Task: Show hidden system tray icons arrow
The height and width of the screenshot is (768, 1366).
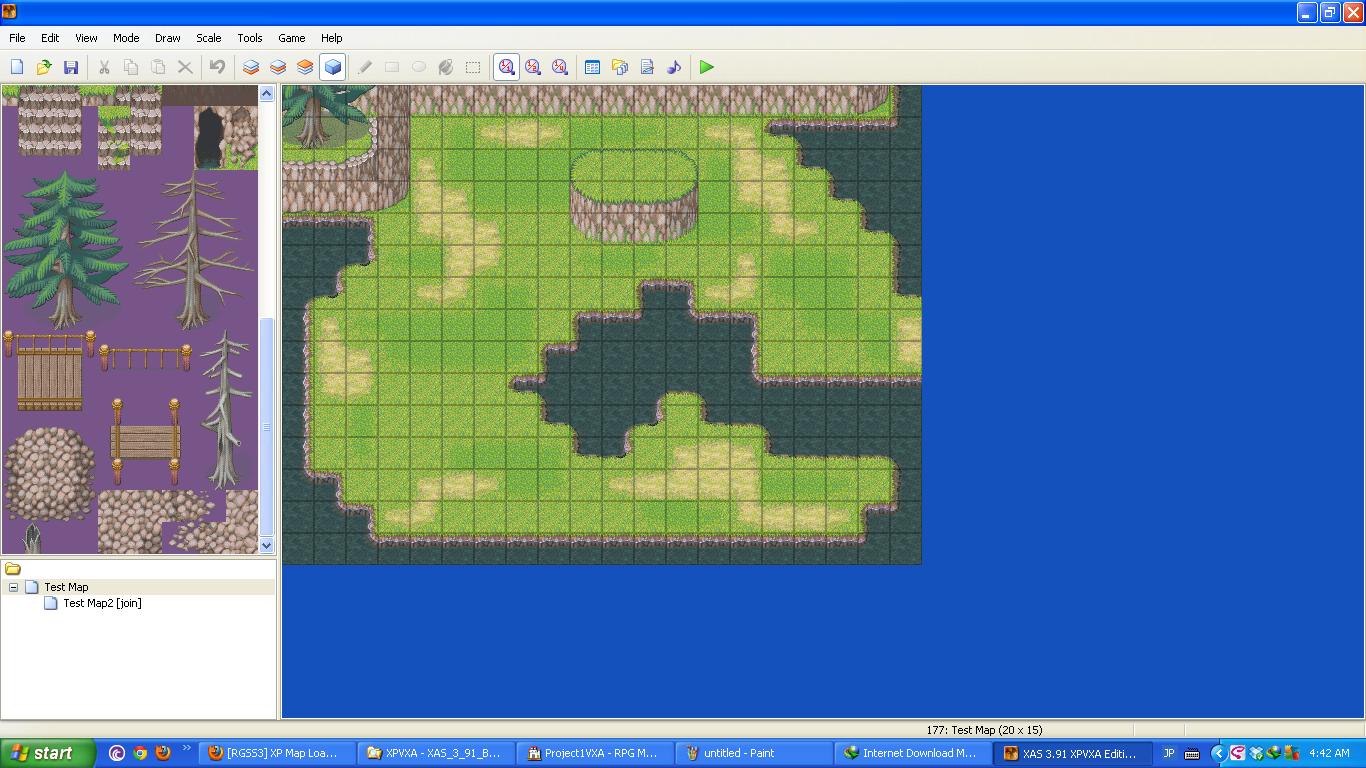Action: point(1218,753)
